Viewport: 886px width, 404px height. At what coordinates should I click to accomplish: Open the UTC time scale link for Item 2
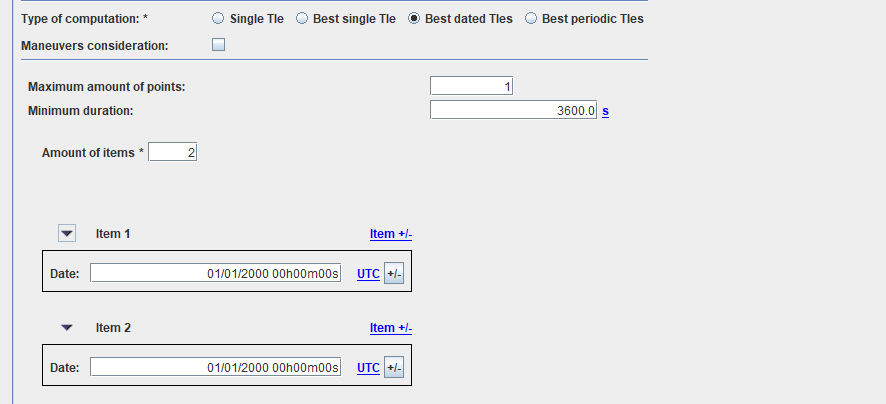(x=368, y=368)
